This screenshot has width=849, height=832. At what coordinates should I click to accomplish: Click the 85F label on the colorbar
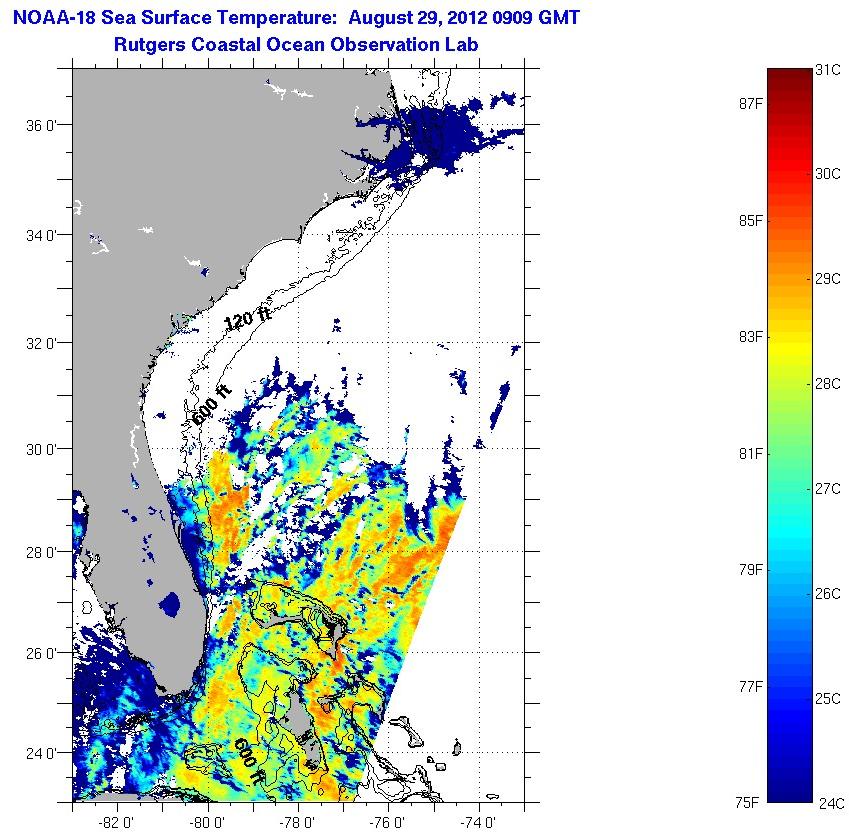[x=750, y=221]
